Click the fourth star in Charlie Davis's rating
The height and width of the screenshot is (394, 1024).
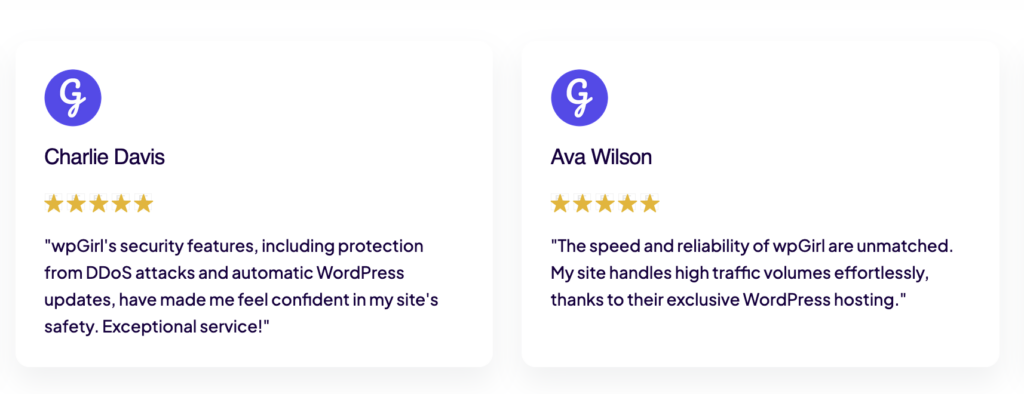pos(121,204)
